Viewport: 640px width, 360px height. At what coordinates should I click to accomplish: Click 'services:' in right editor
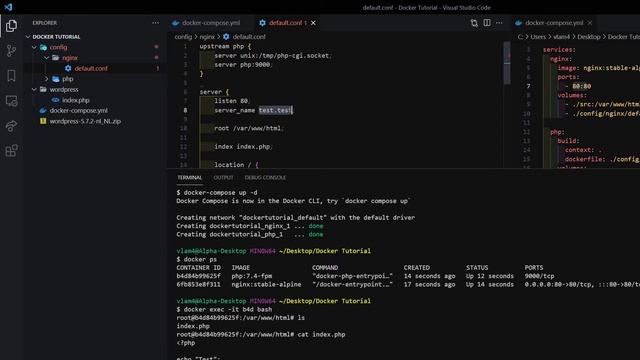pos(559,50)
